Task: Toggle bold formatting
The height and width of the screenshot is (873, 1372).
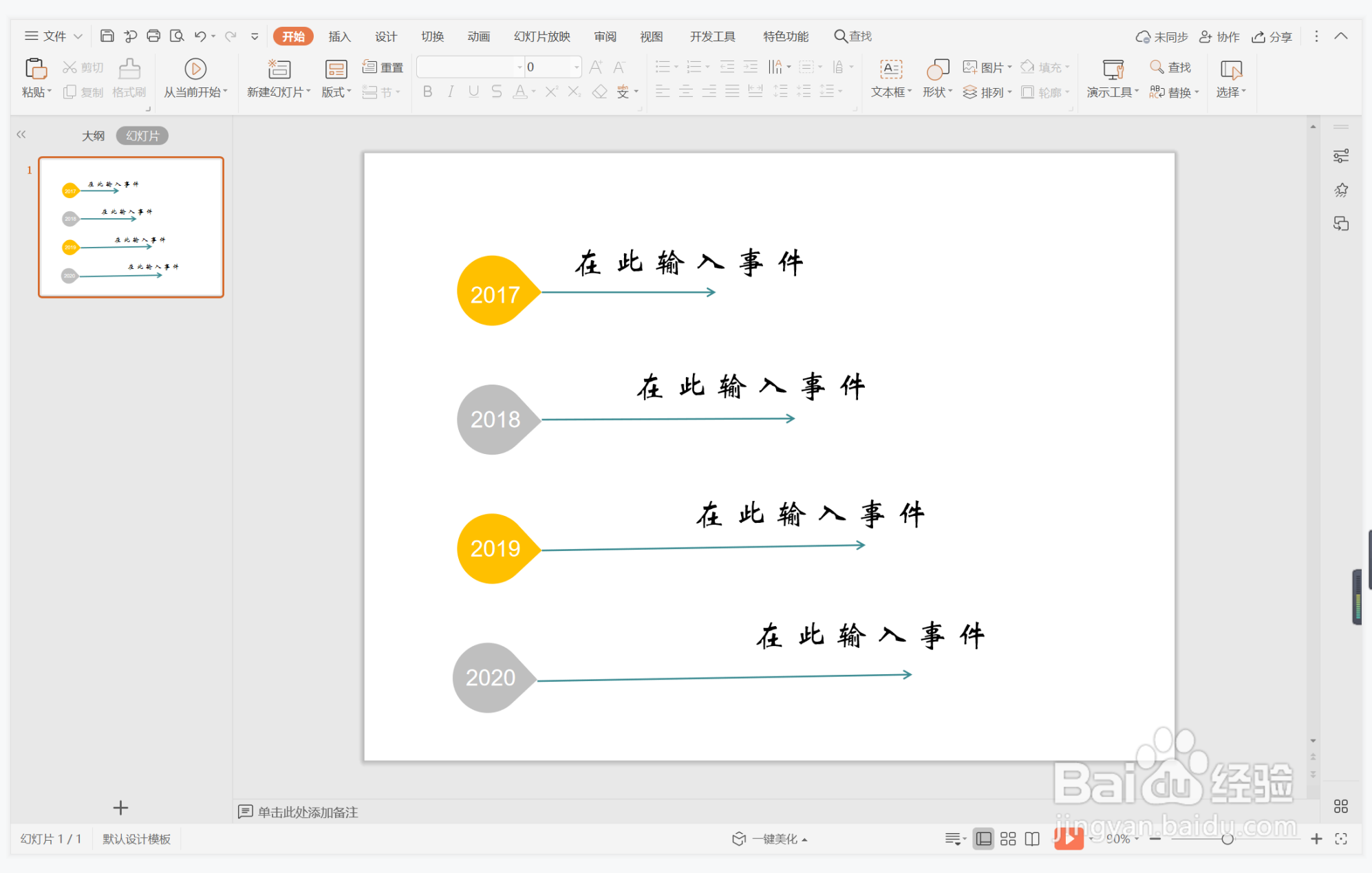Action: (427, 91)
